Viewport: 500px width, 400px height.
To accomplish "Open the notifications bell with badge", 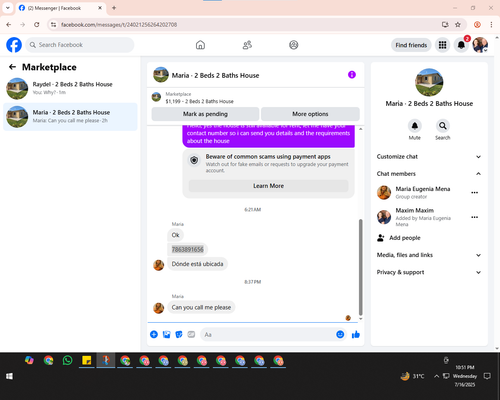I will point(461,45).
